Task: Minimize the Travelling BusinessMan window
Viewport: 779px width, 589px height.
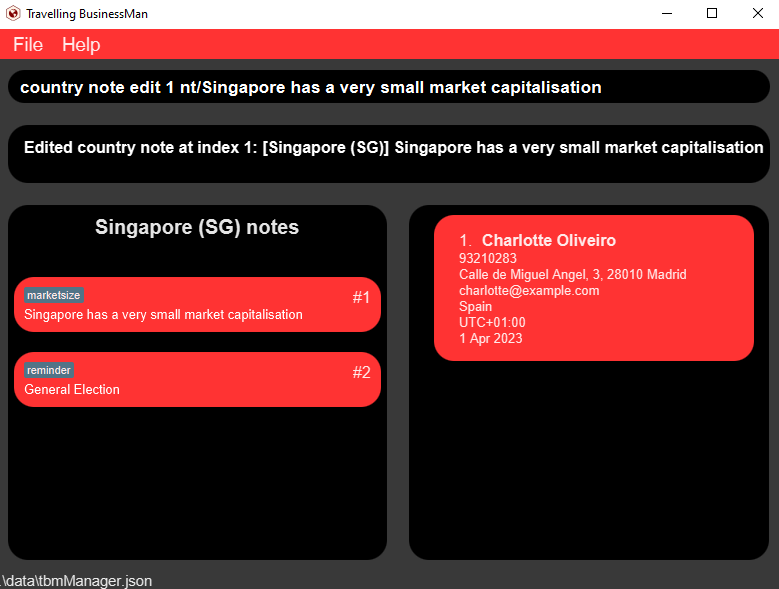Action: click(667, 13)
